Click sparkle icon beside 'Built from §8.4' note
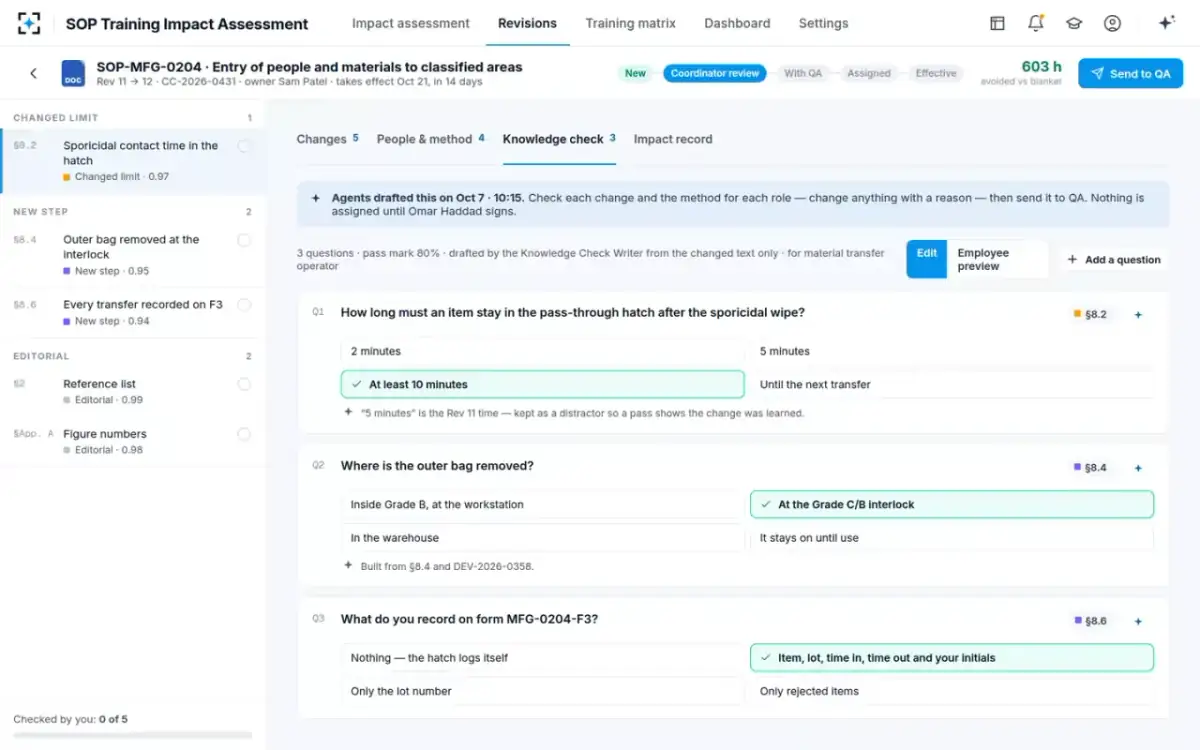 click(x=348, y=565)
